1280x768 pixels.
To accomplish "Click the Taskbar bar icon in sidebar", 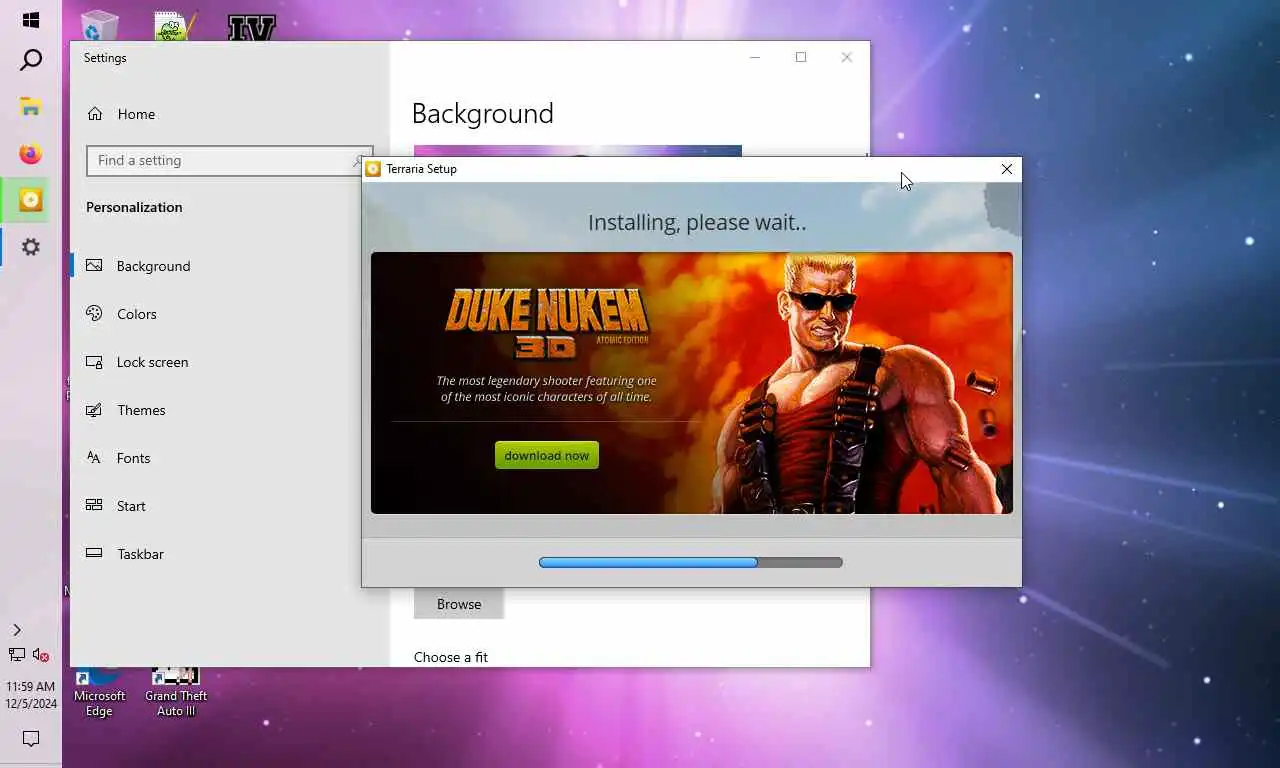I will click(94, 553).
